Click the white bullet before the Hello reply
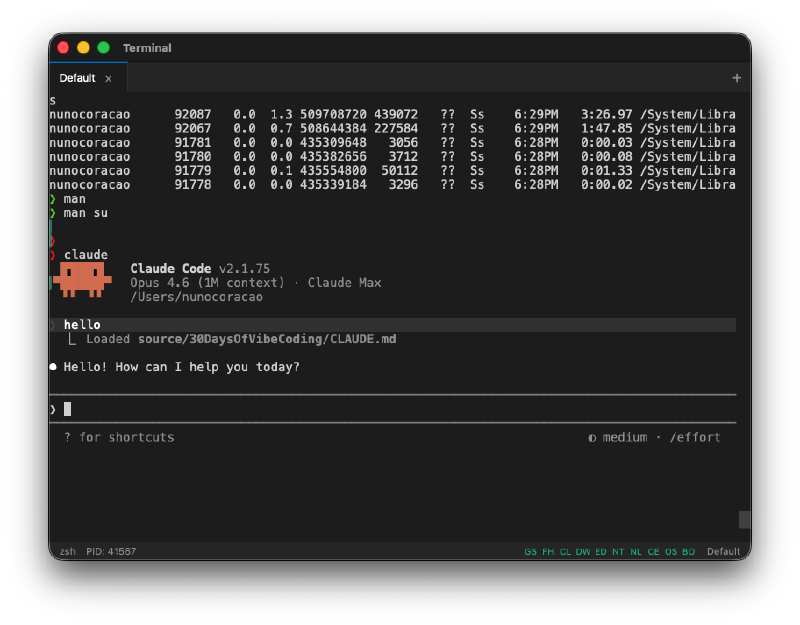Viewport: 800px width, 625px height. point(53,367)
